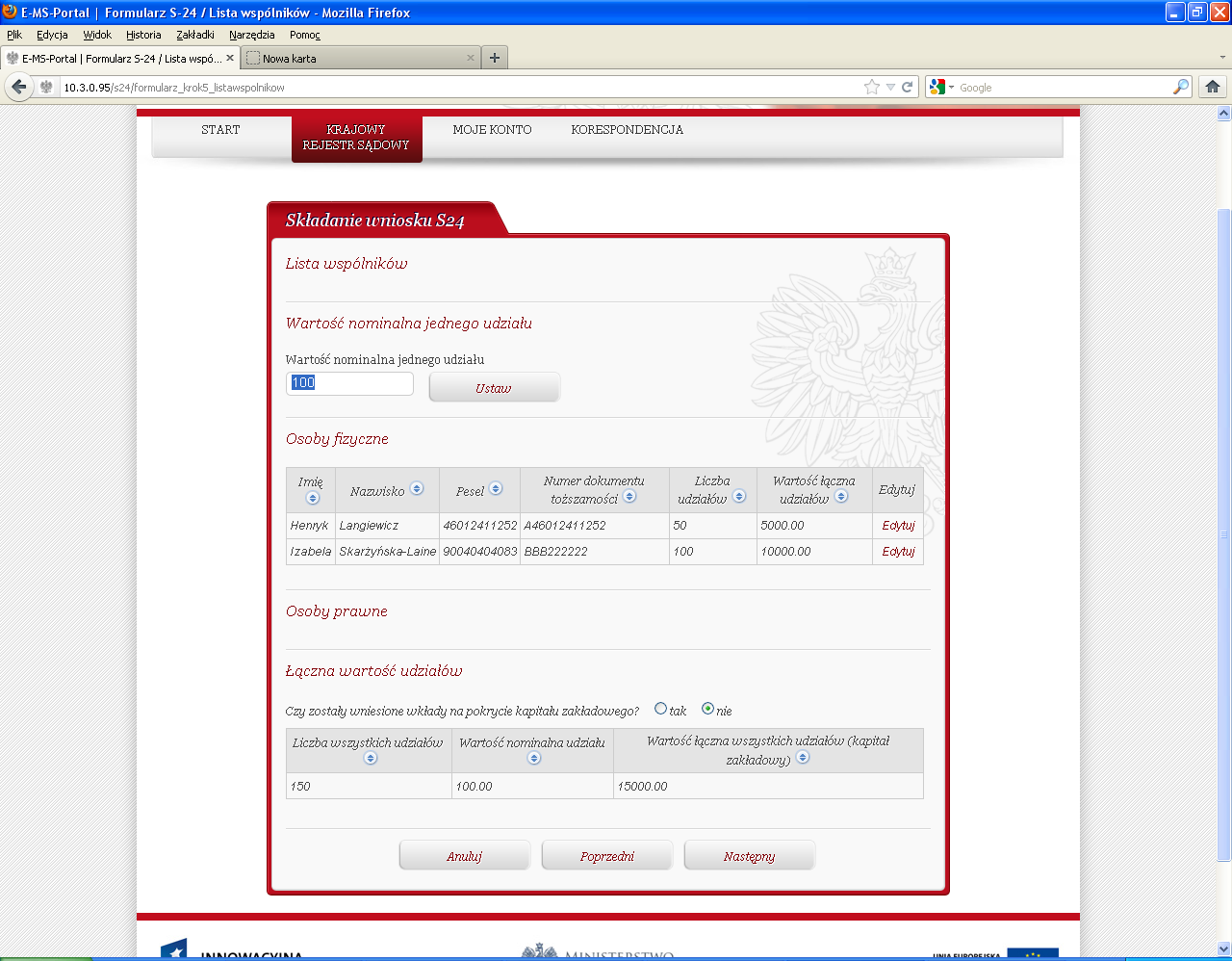Sort by kapitał zakładowy column icon
Screen dimensions: 1232x961
pyautogui.click(x=803, y=757)
